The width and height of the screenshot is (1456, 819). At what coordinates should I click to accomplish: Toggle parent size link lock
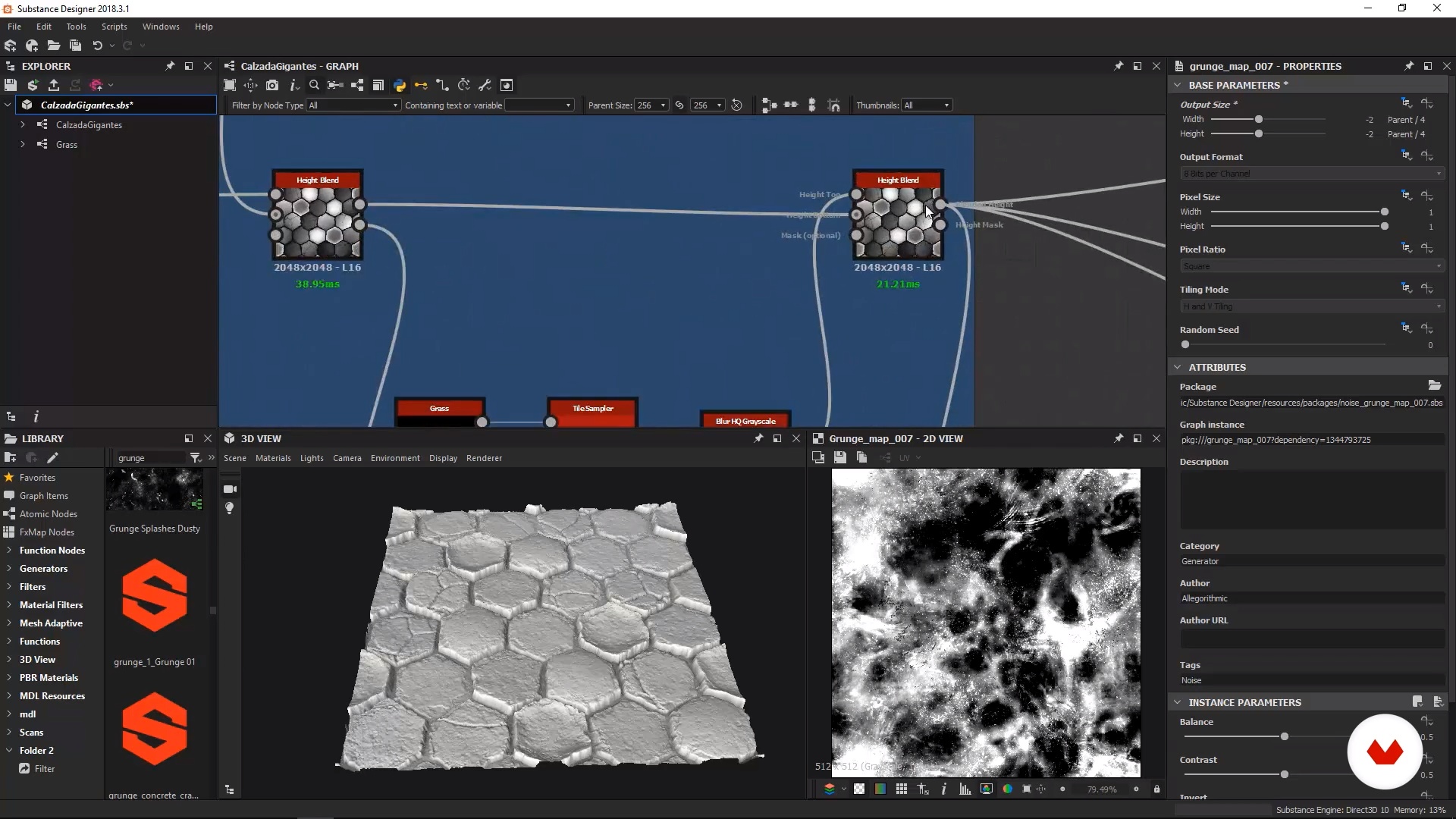point(679,105)
